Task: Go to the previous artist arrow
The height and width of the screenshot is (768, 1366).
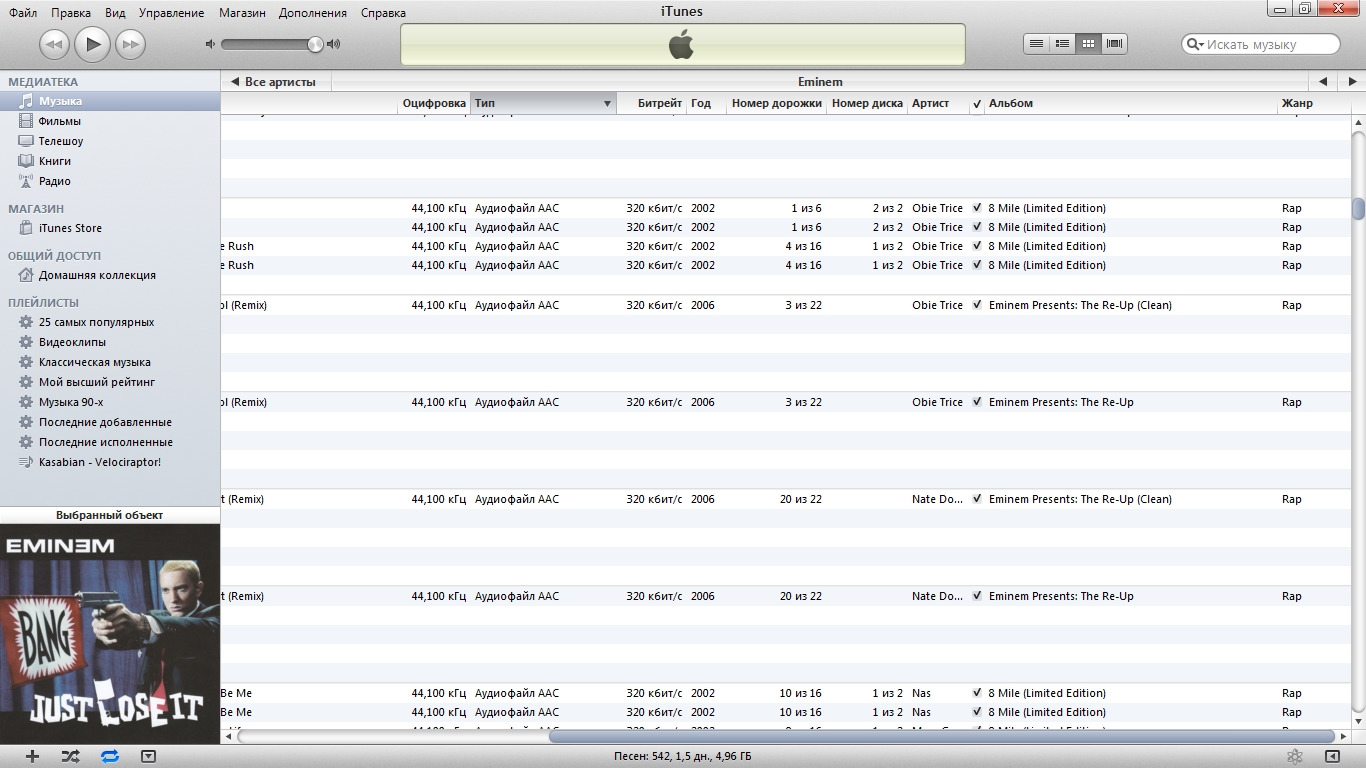Action: (1322, 82)
